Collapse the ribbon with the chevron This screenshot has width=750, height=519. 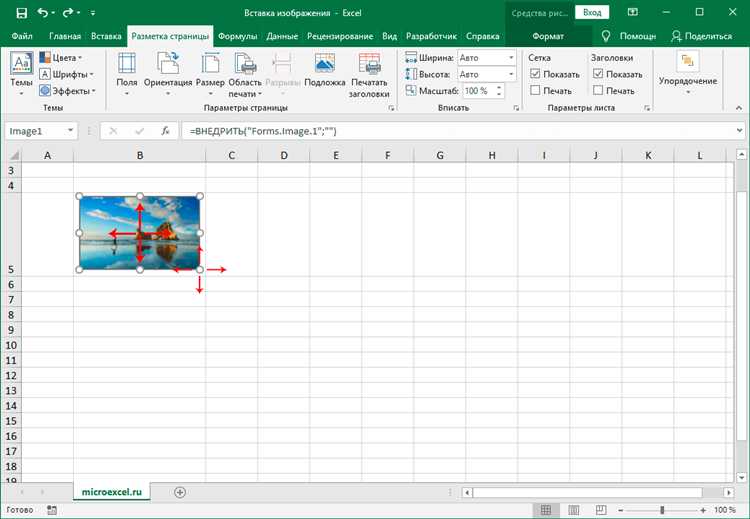pos(739,109)
